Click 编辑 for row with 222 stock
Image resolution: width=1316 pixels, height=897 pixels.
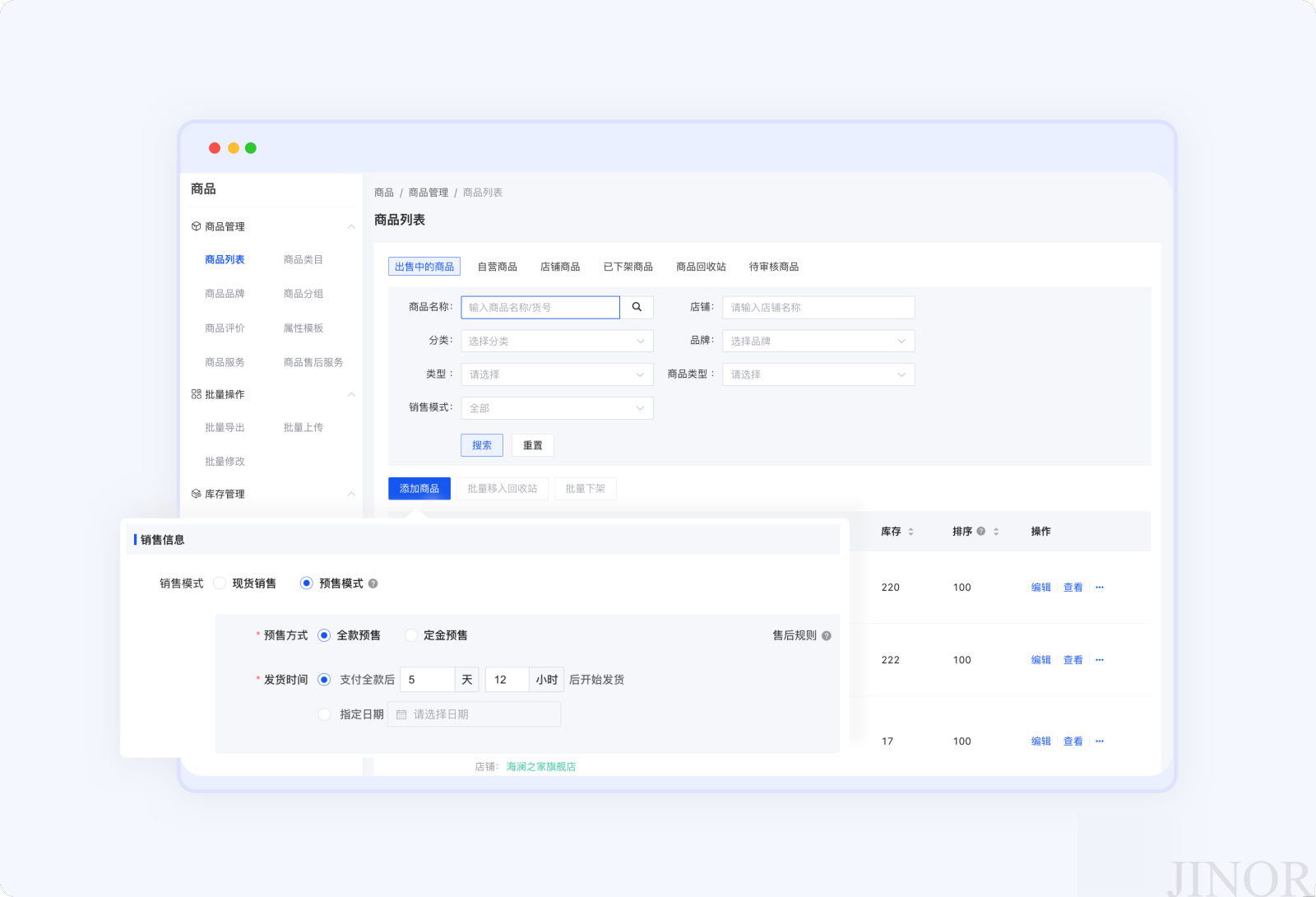pos(1041,660)
